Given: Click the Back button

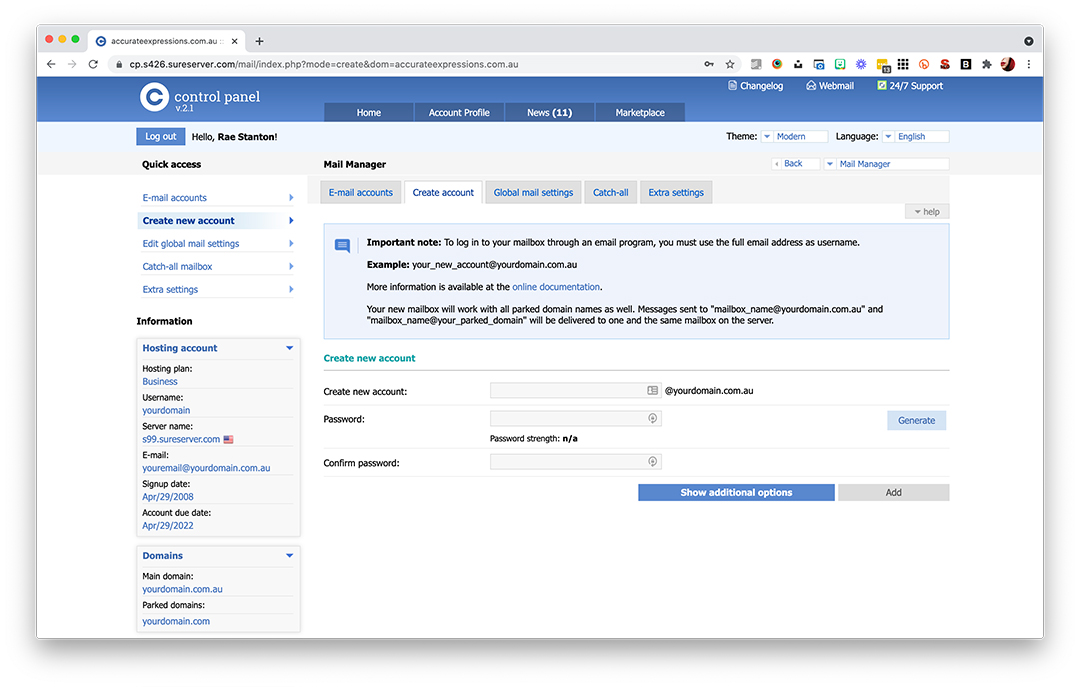Looking at the screenshot, I should coord(796,164).
